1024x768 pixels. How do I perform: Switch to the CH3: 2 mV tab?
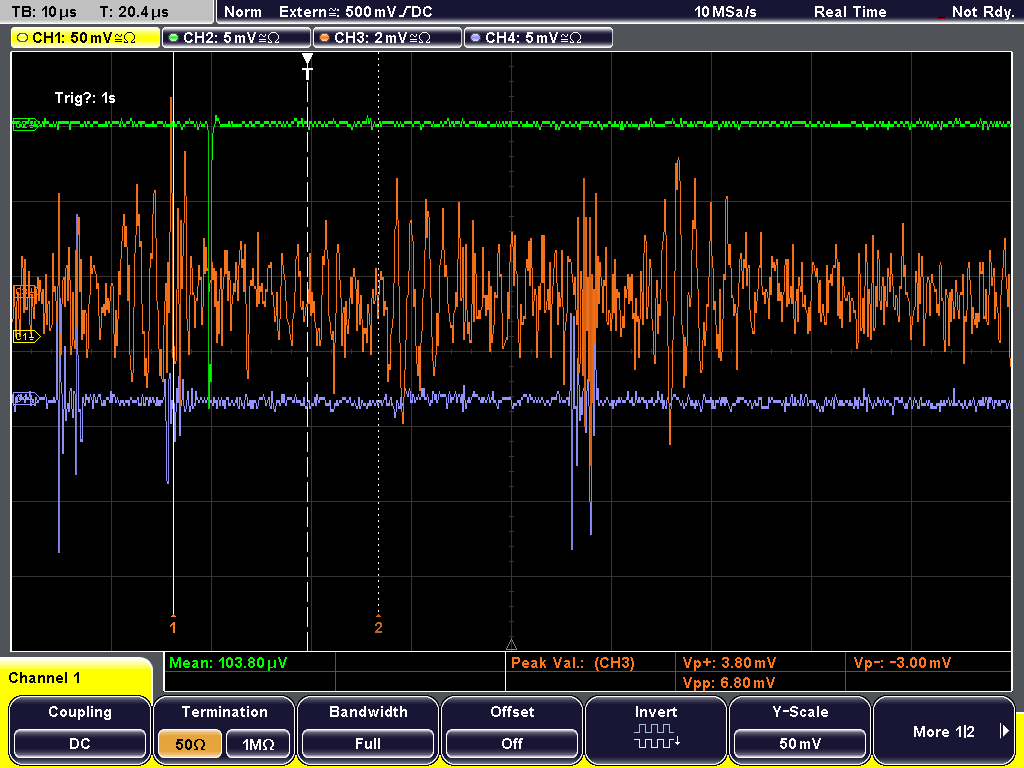[x=387, y=38]
